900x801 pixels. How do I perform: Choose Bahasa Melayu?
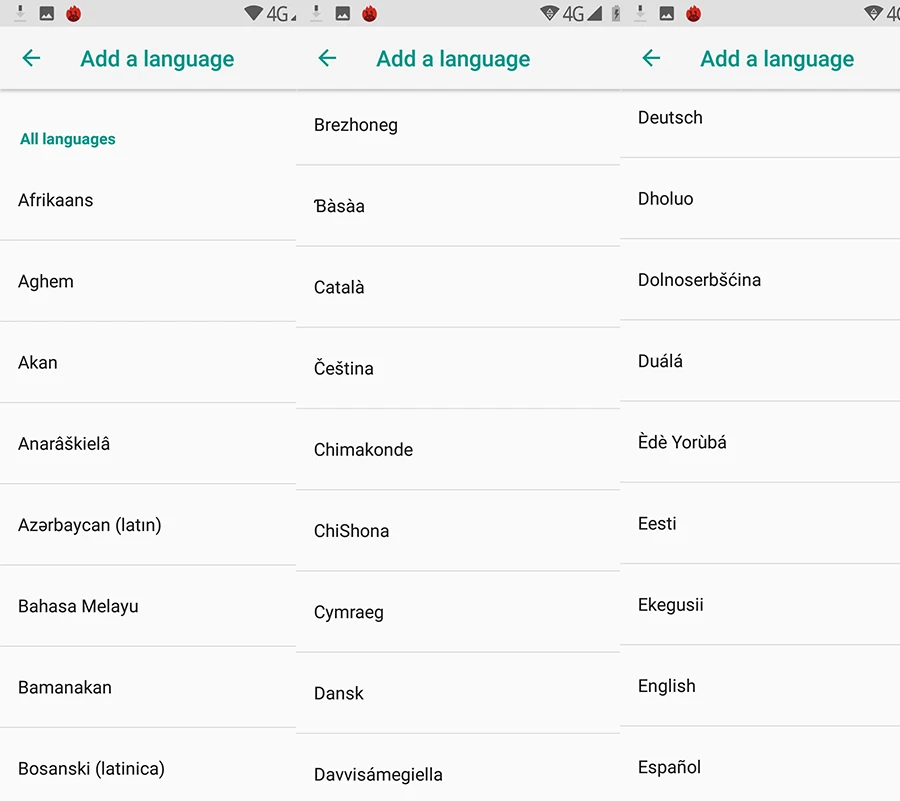coord(148,606)
